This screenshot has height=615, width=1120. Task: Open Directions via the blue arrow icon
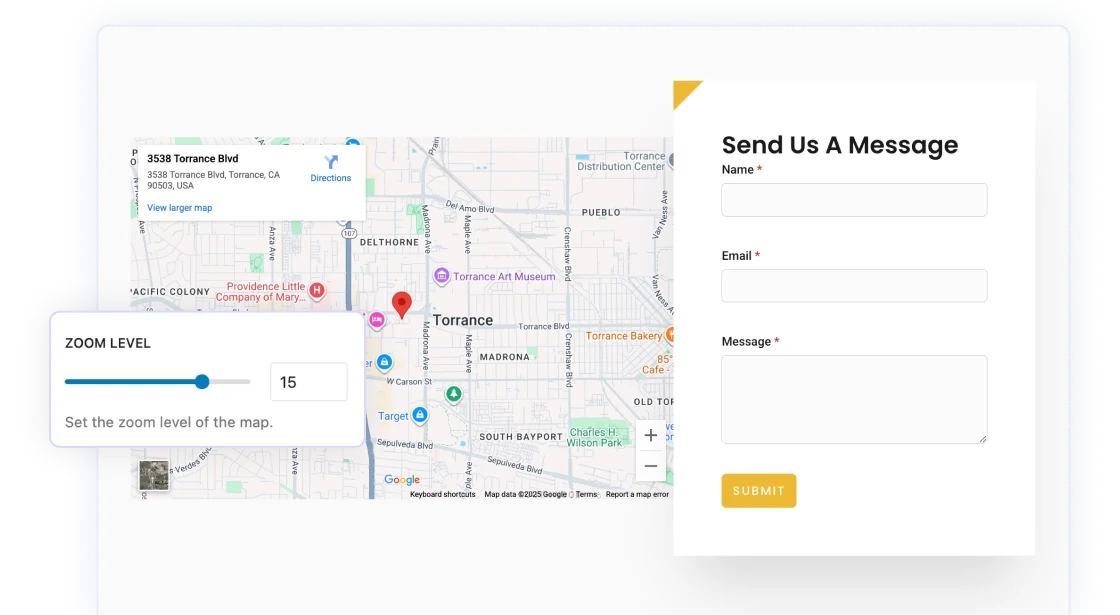pos(331,162)
